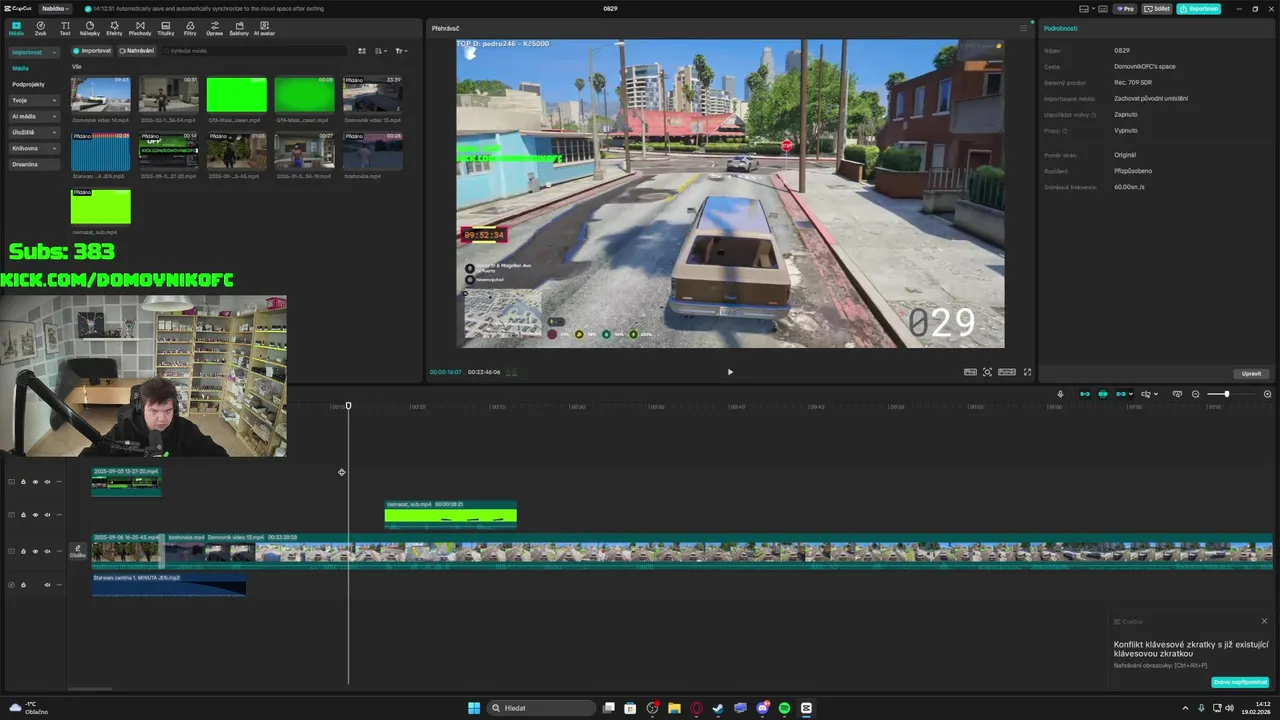This screenshot has height=720, width=1280.
Task: Click the preview snapshot focus icon
Action: pos(987,372)
